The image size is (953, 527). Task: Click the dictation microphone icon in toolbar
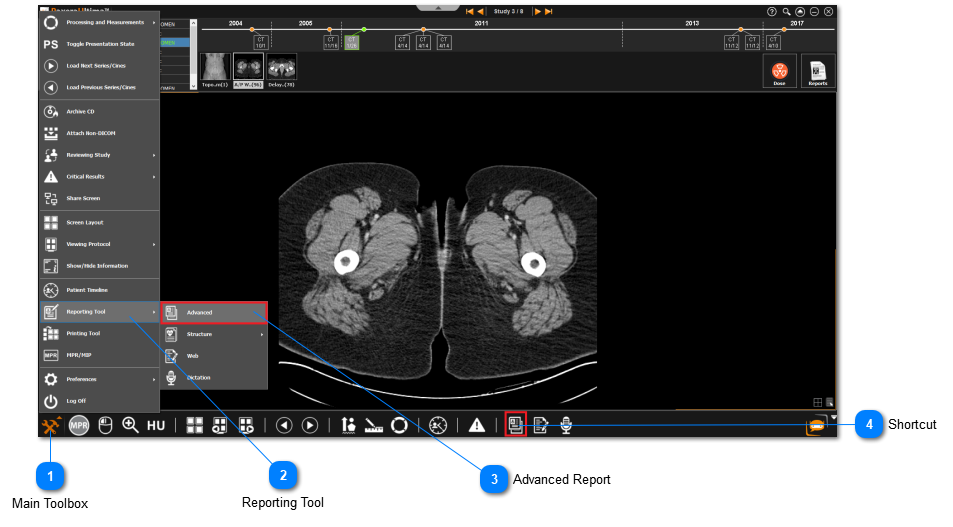pos(566,425)
